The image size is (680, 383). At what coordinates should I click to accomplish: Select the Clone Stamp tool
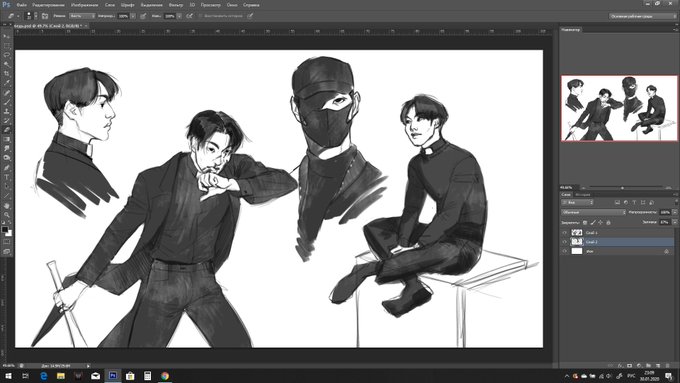(7, 111)
